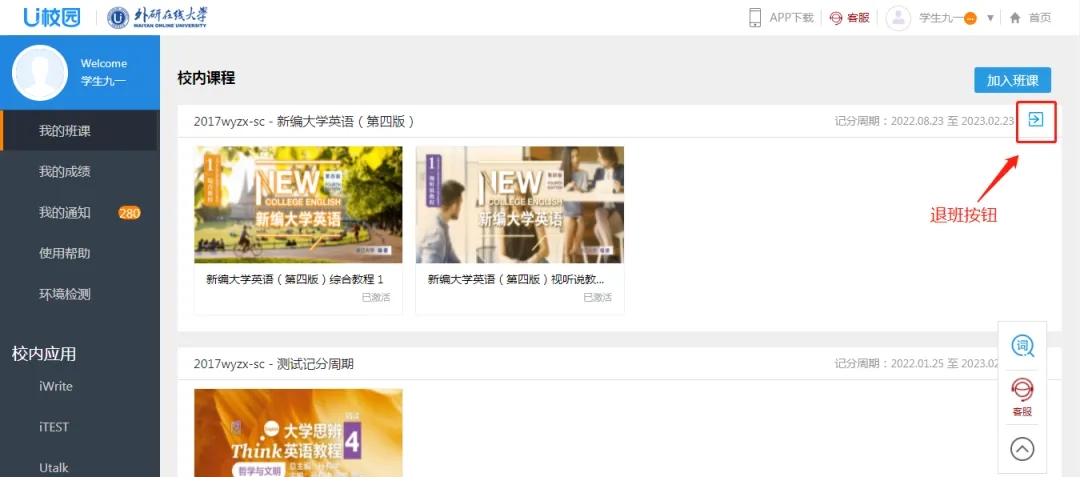Click the exit class icon for 新编大学英语

1035,120
